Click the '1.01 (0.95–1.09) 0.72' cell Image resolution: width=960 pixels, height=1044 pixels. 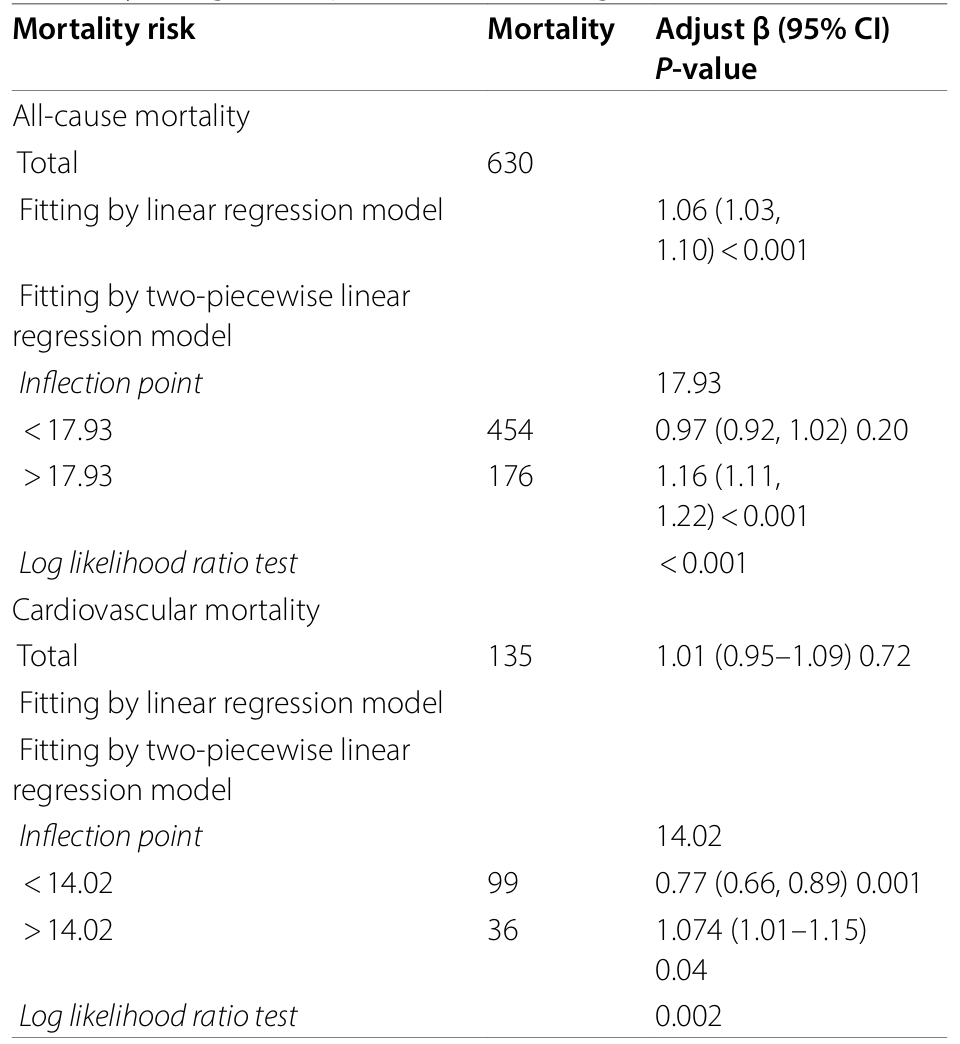(784, 656)
